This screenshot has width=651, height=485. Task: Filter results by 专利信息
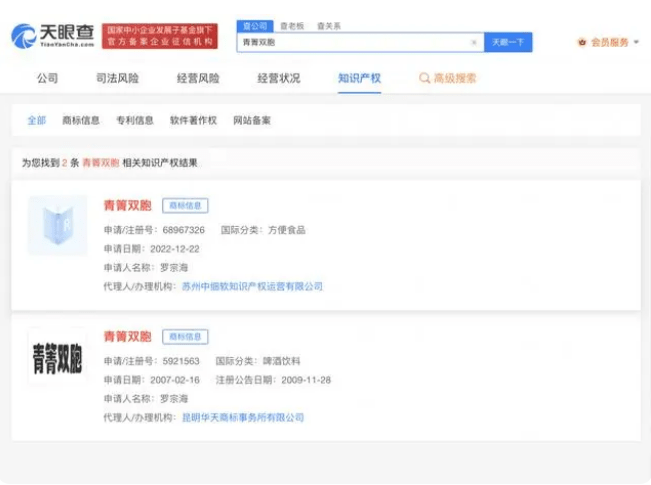[x=135, y=120]
